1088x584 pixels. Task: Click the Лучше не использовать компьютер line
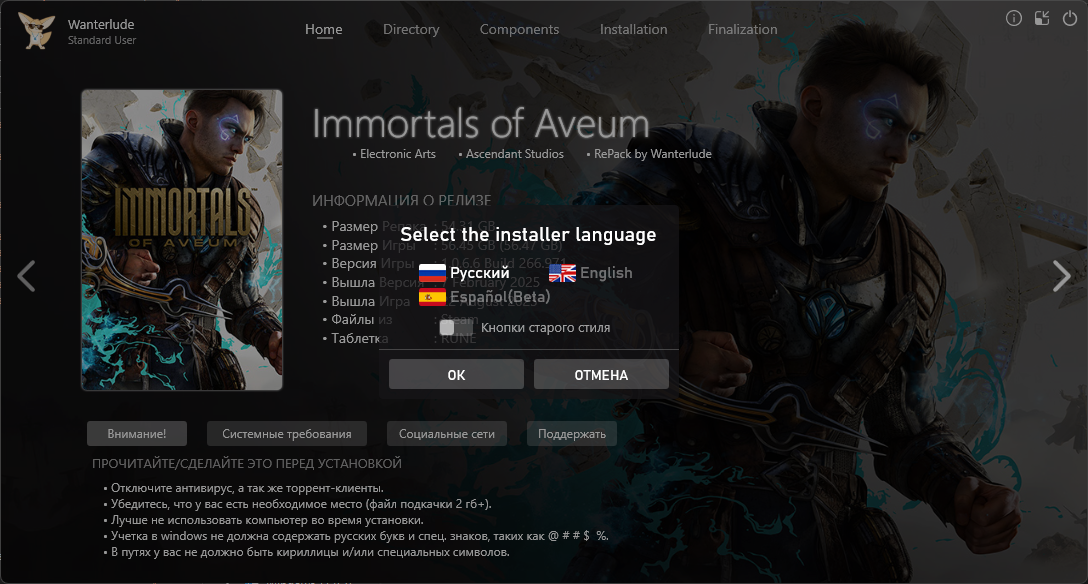click(266, 519)
